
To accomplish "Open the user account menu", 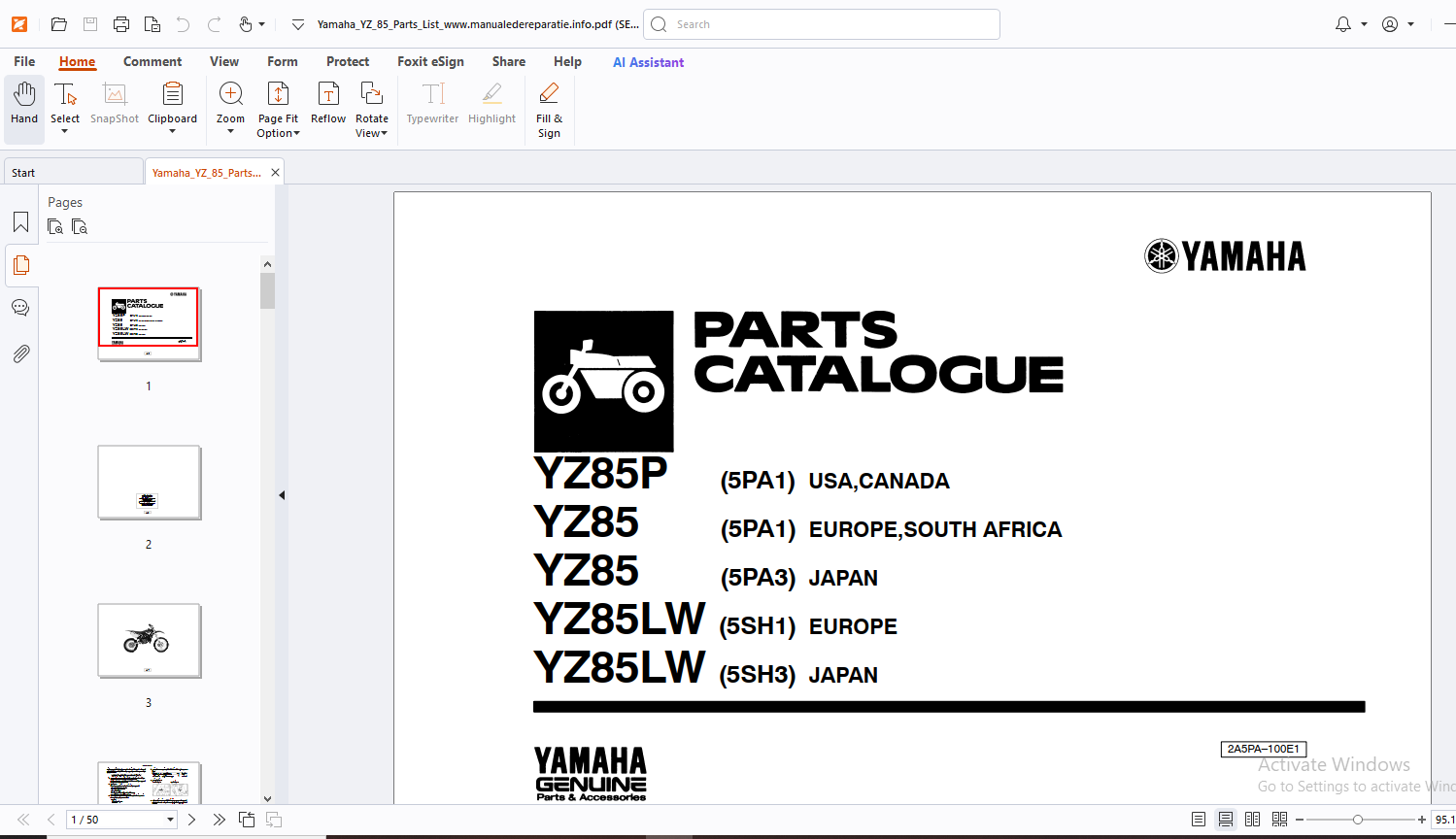I will (x=1398, y=24).
